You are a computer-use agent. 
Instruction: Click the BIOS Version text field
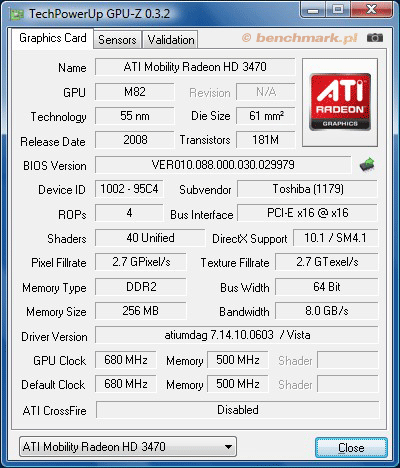223,165
